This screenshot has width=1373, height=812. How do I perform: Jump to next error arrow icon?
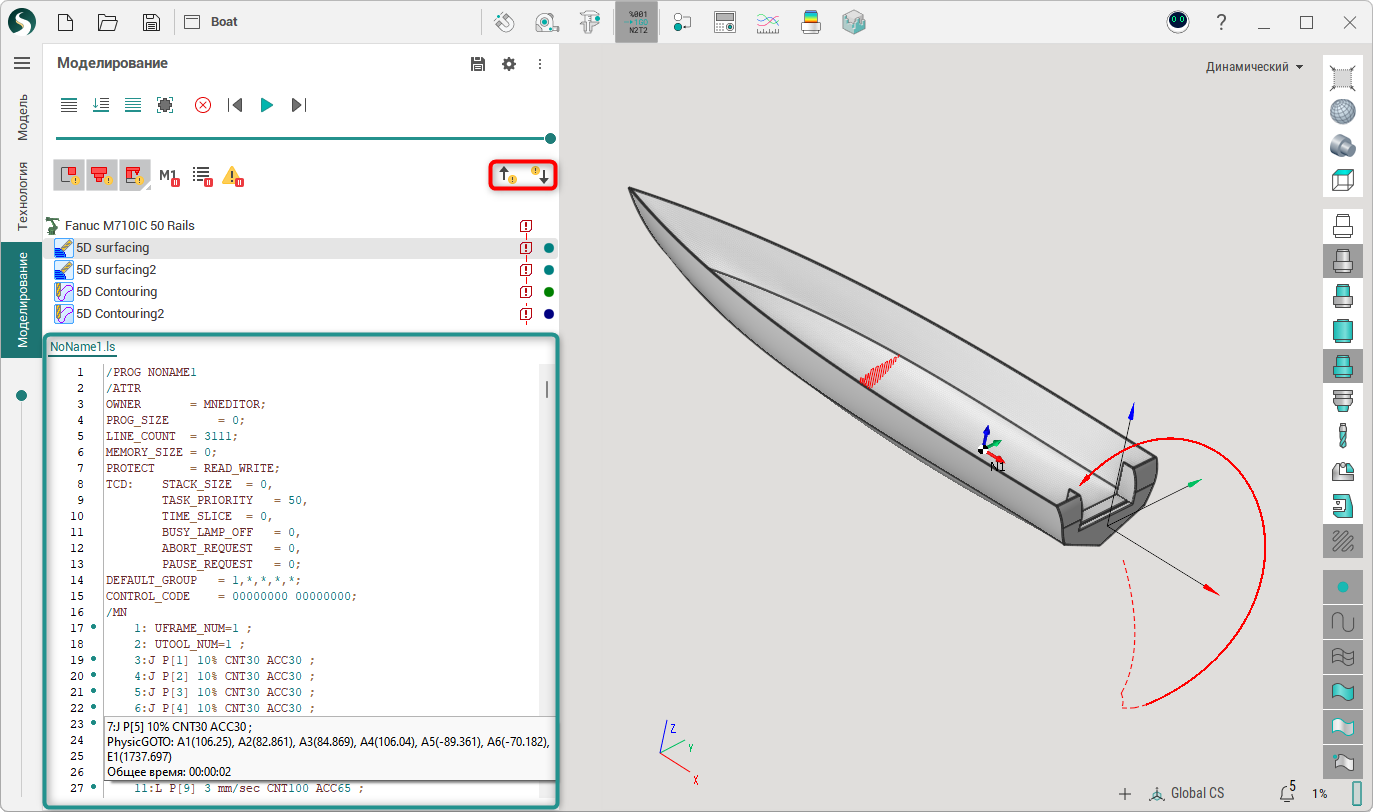540,176
